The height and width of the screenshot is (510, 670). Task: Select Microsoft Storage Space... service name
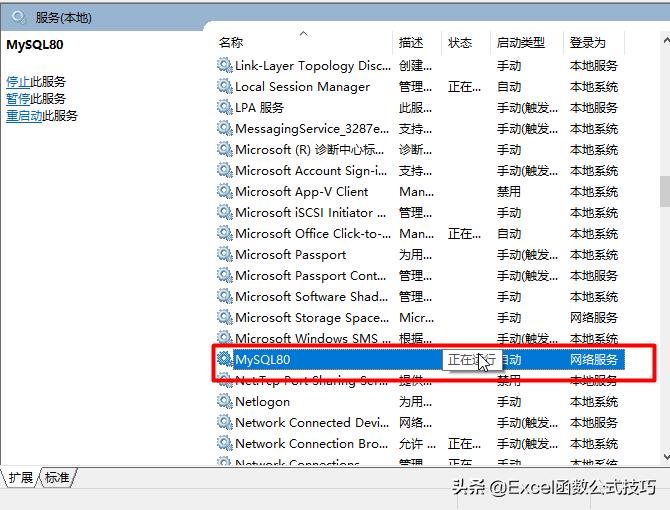pos(312,317)
